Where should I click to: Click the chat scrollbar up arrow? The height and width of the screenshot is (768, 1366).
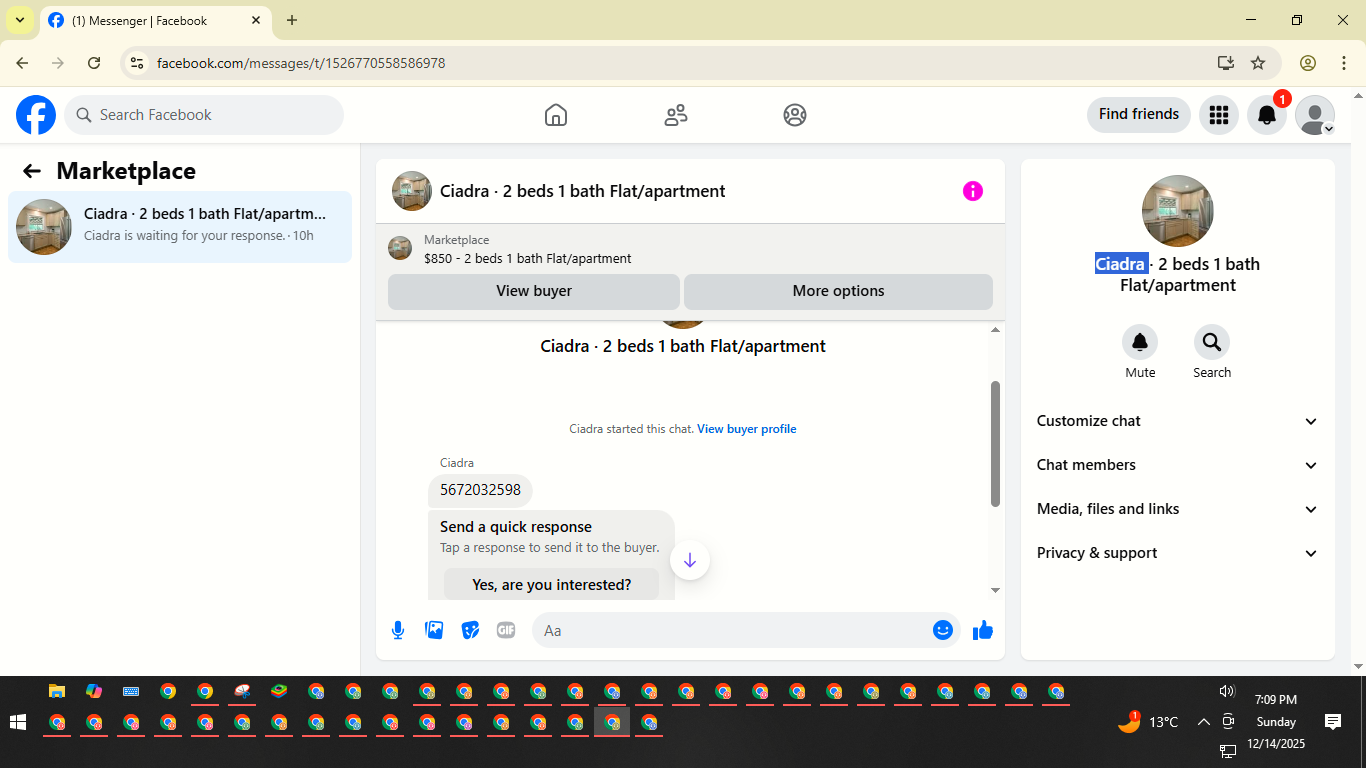point(995,330)
